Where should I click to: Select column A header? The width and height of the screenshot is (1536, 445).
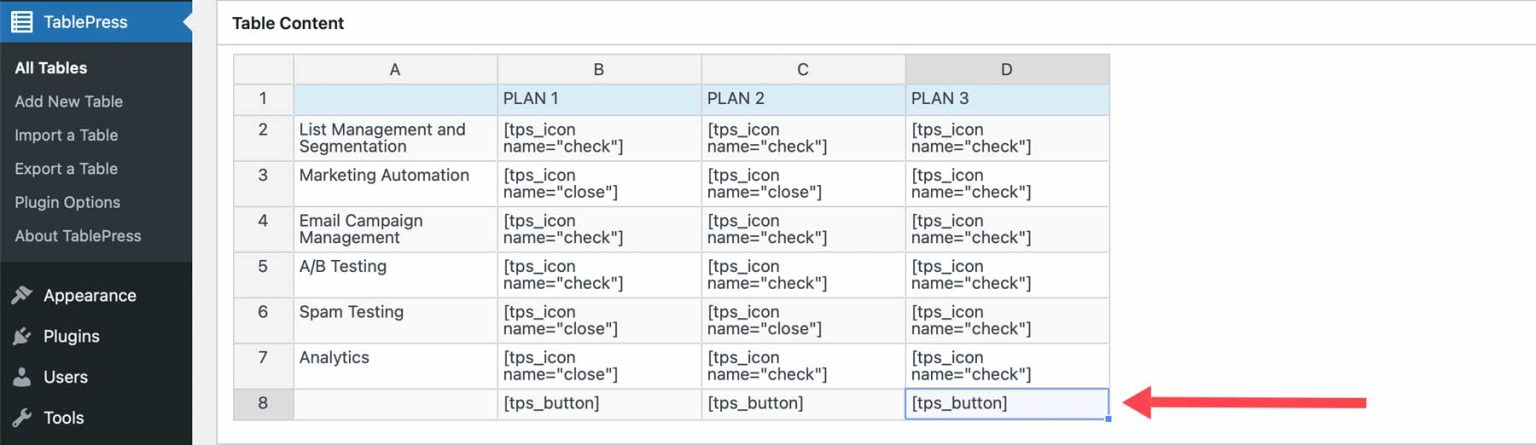(395, 69)
